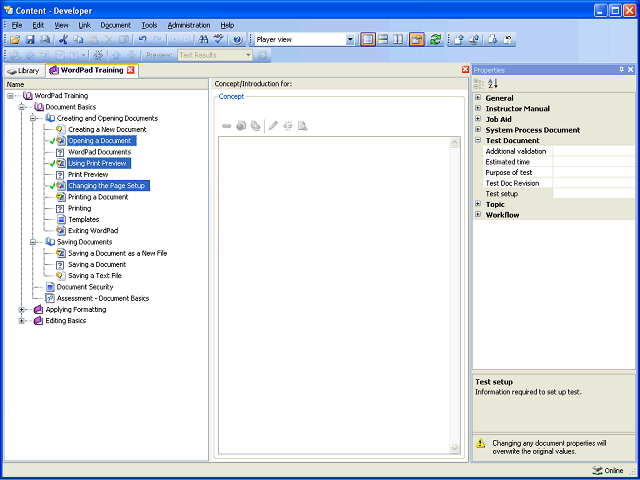Click the Name column header
Image resolution: width=640 pixels, height=480 pixels.
point(106,85)
